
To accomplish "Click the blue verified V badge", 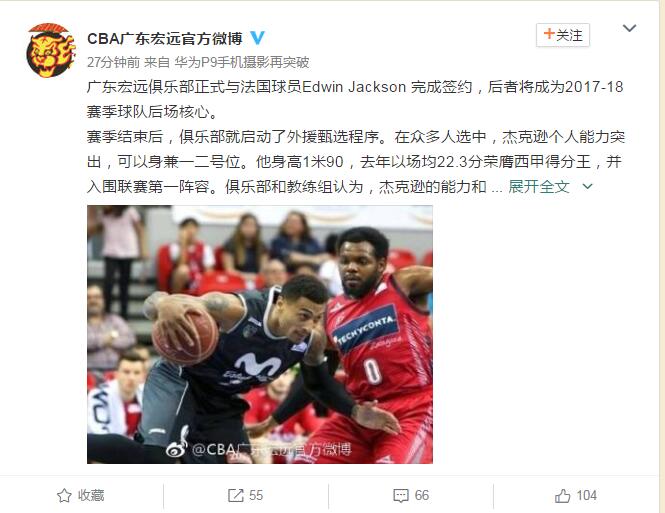I will pyautogui.click(x=257, y=38).
